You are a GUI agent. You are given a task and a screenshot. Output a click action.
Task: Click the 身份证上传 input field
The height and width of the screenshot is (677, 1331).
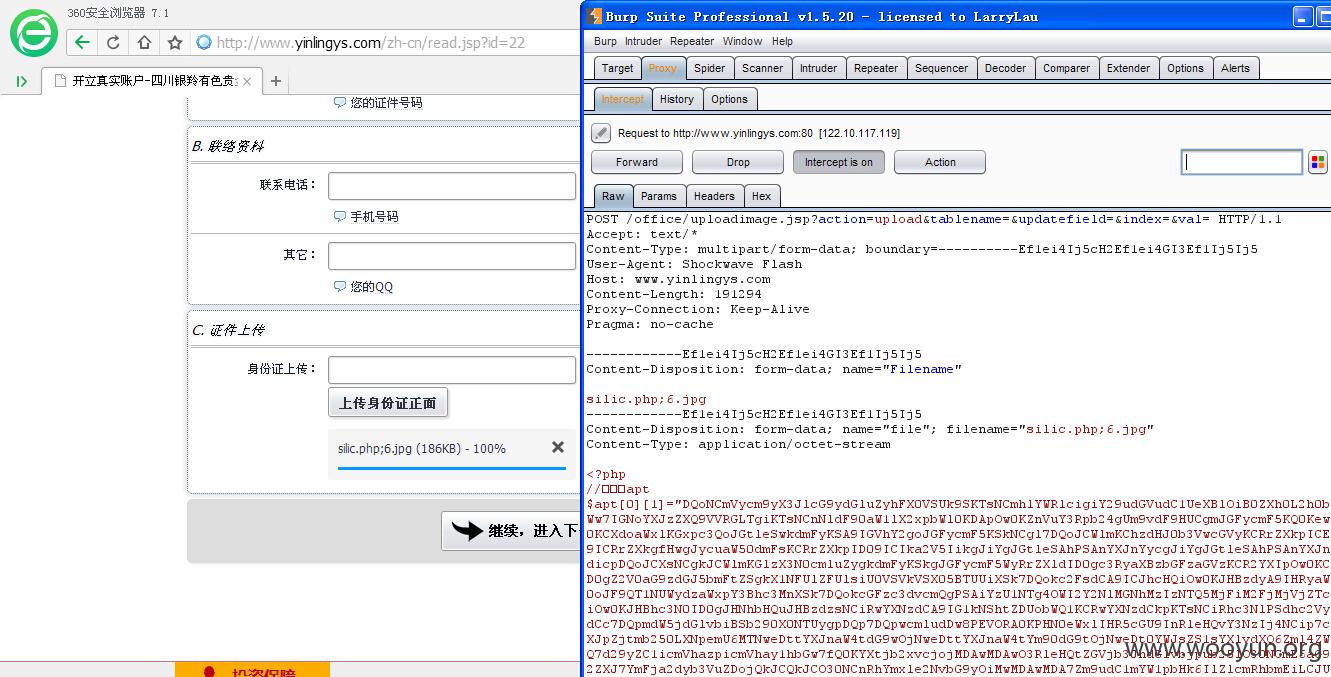coord(452,370)
